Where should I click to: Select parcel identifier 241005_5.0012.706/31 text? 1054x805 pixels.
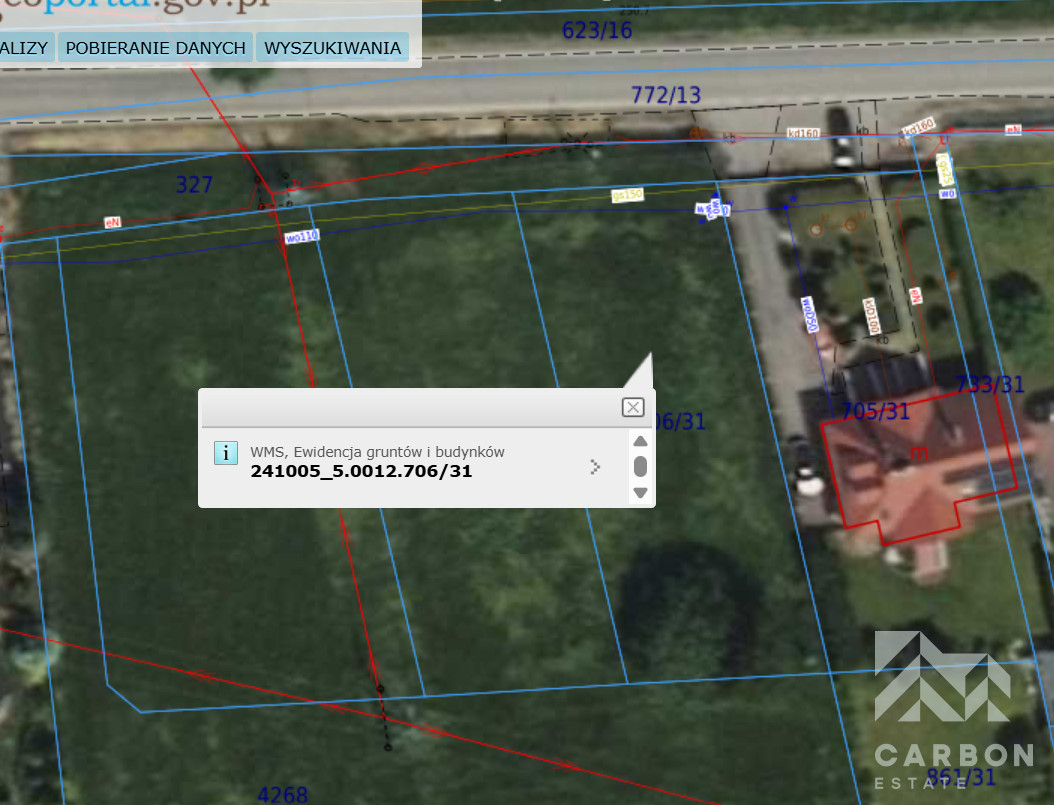pyautogui.click(x=361, y=471)
